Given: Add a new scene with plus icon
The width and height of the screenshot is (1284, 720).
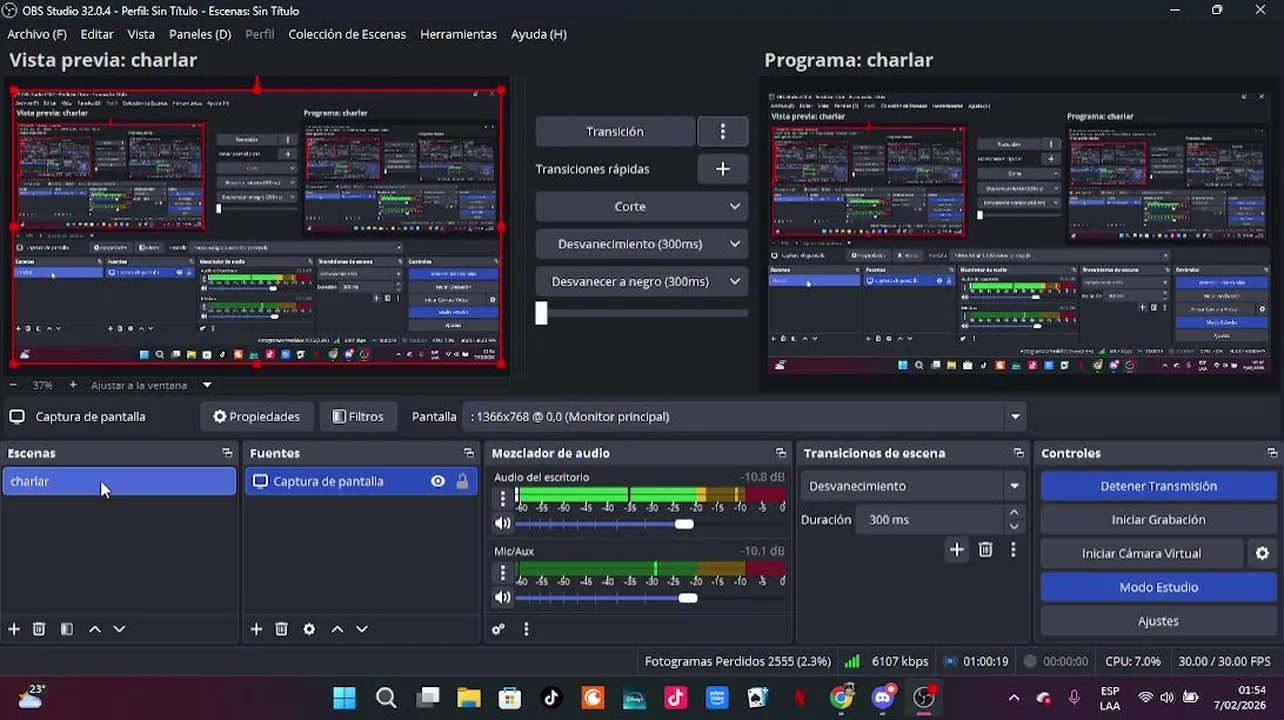Looking at the screenshot, I should coord(14,629).
